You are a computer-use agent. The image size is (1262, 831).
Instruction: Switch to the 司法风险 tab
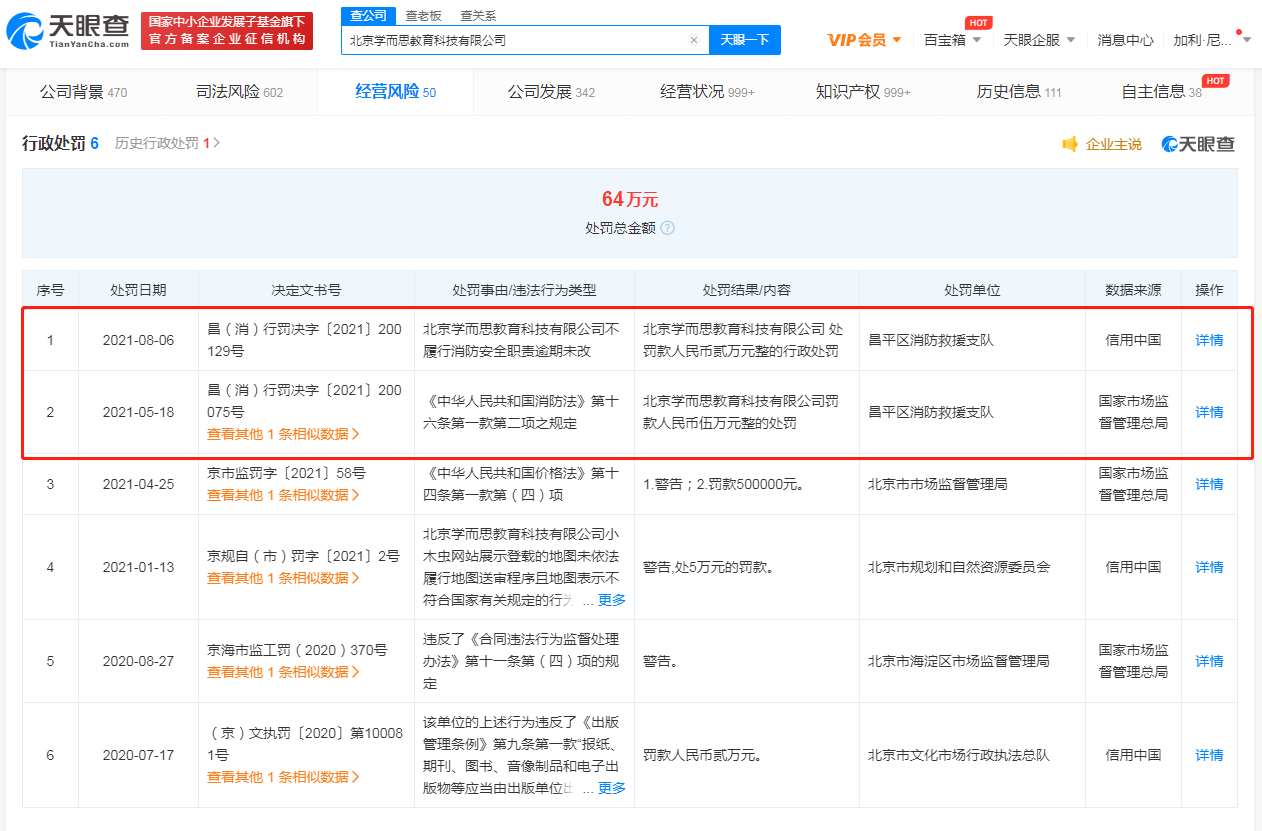pos(239,92)
